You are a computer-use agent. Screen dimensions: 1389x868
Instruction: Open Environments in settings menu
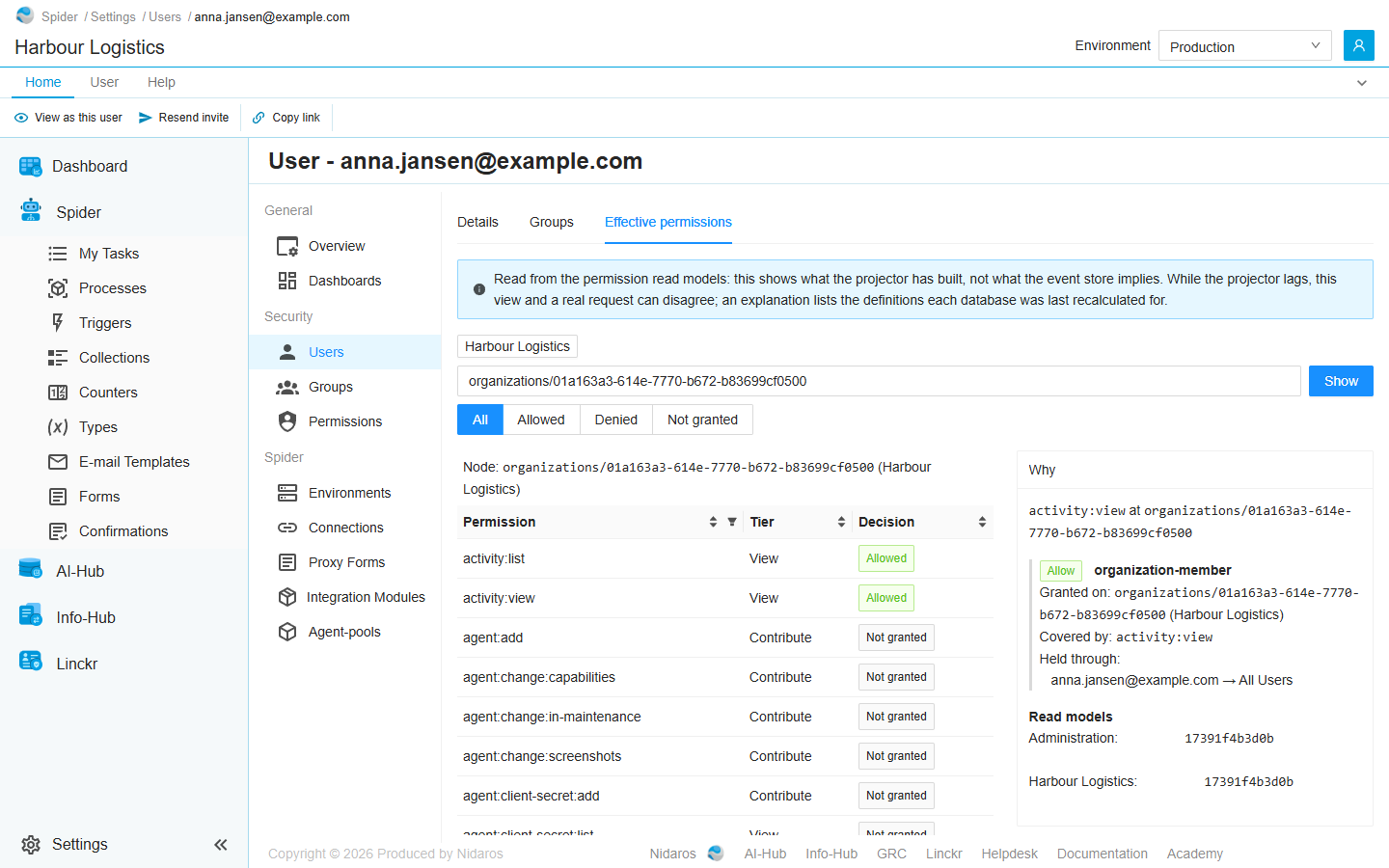pos(345,493)
